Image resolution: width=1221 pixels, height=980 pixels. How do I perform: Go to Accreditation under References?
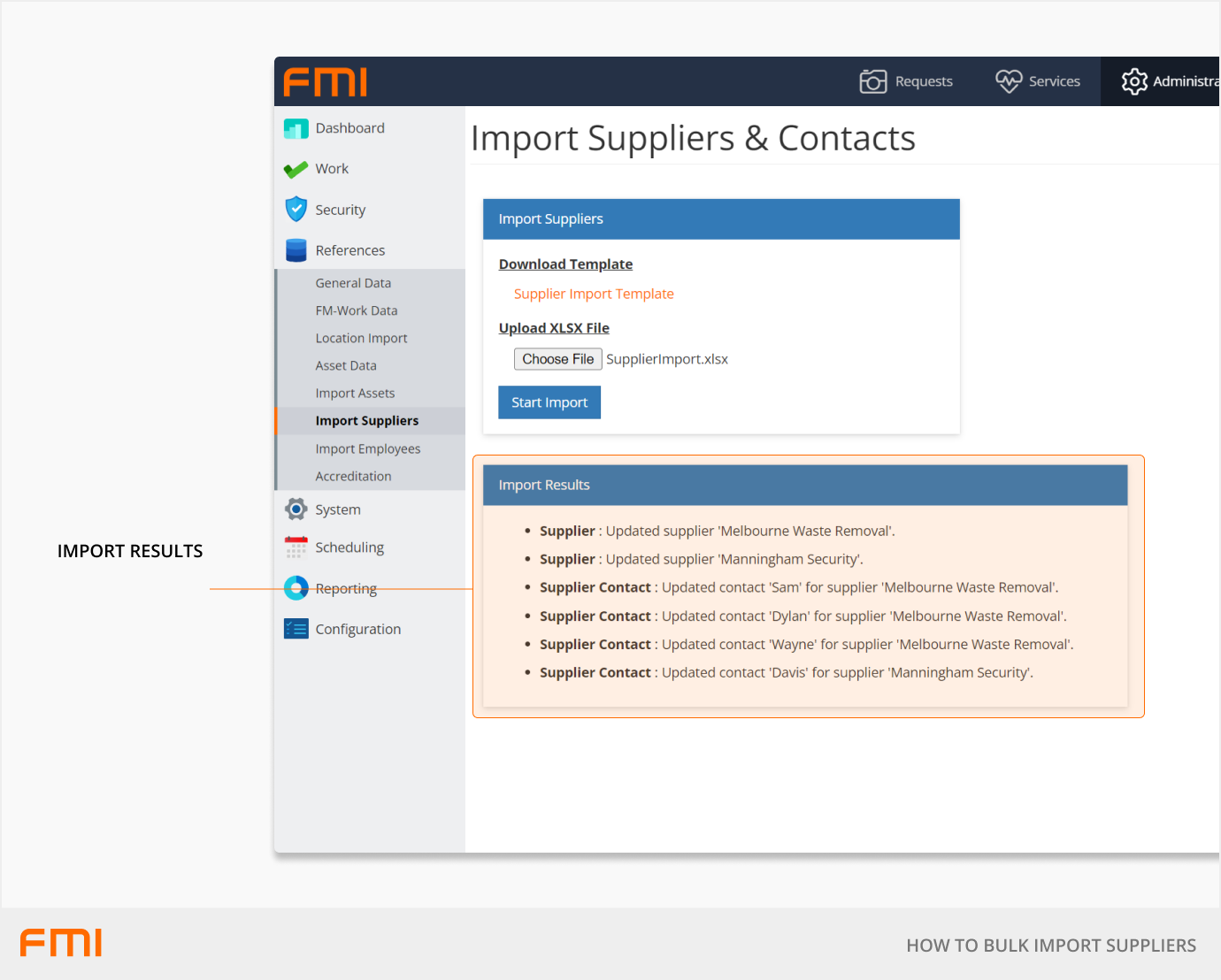(x=353, y=476)
